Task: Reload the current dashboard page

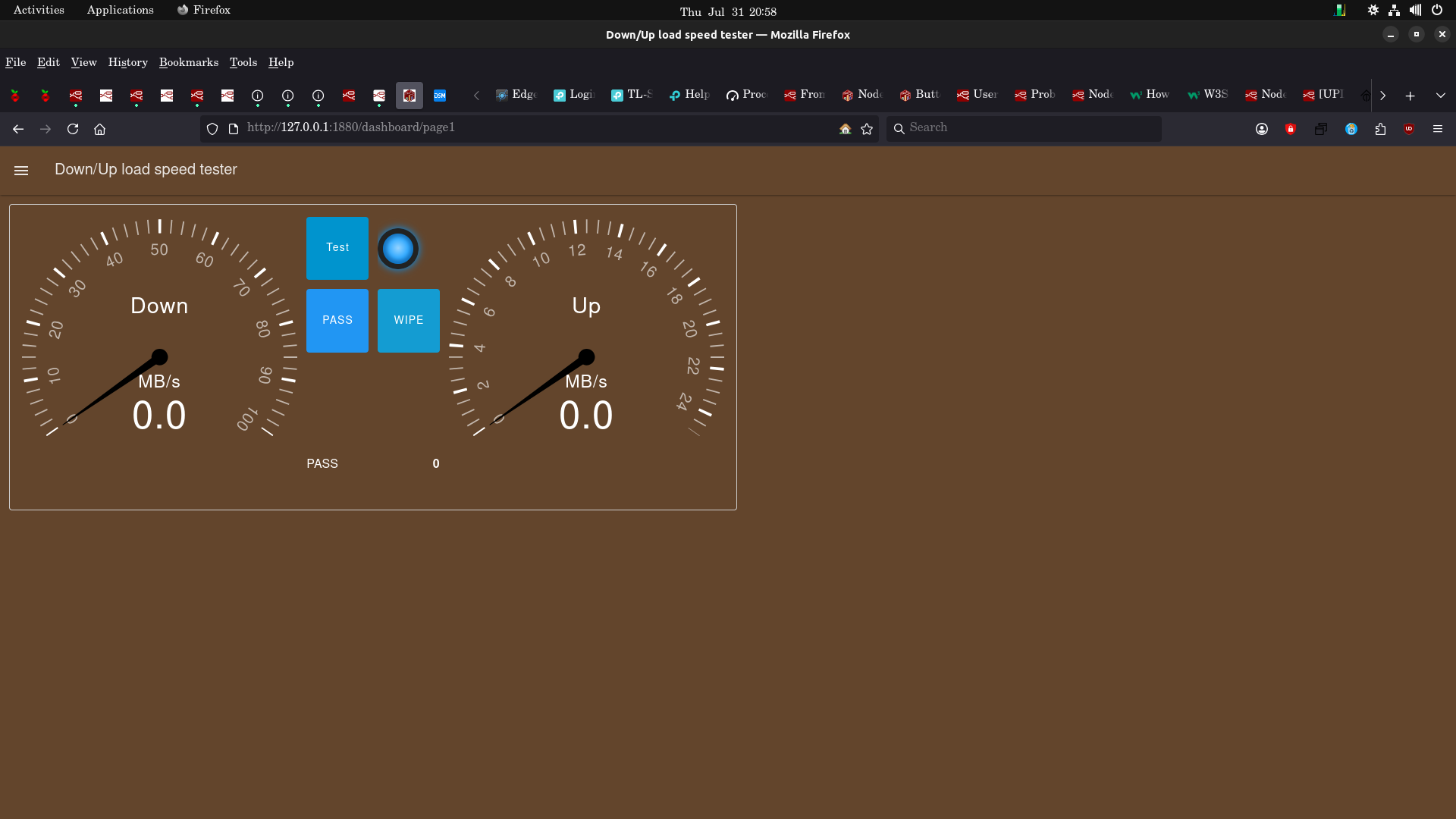Action: click(73, 129)
